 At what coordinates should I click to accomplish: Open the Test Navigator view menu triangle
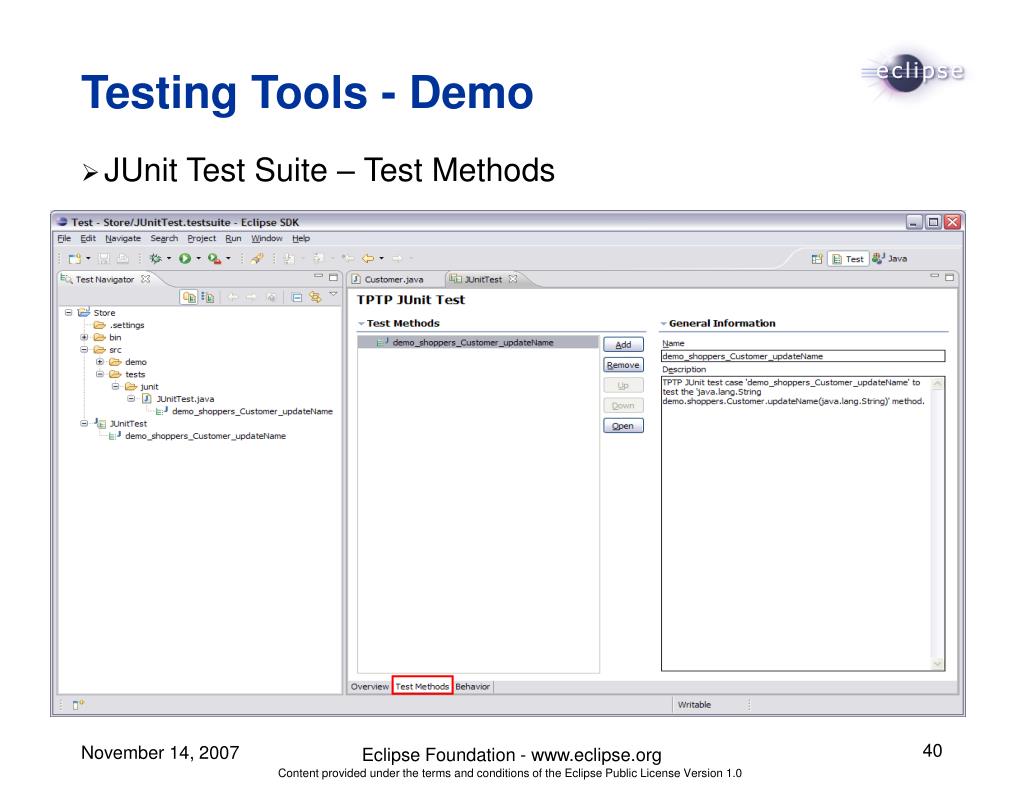click(x=333, y=295)
